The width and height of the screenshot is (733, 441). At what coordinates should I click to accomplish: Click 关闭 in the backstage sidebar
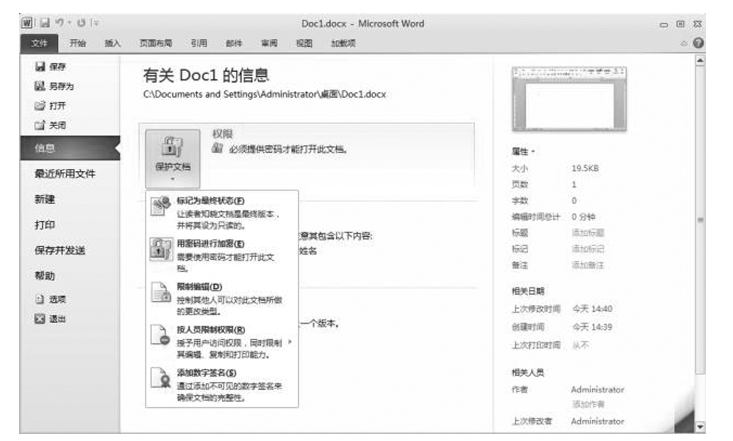(x=50, y=125)
